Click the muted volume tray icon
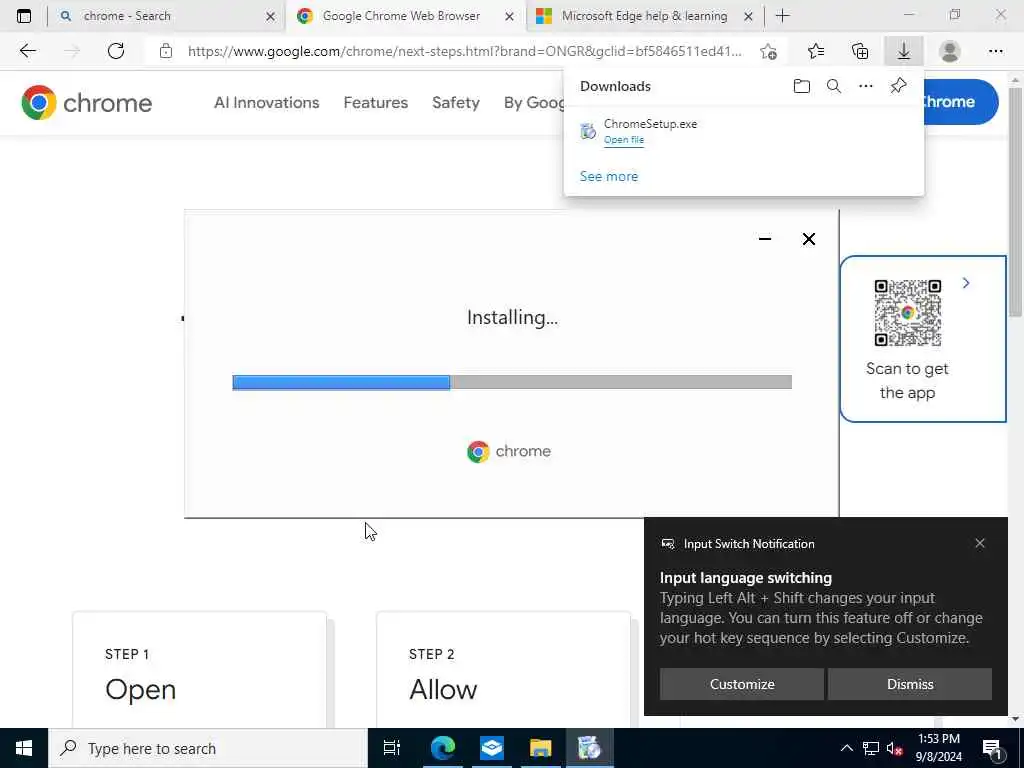The width and height of the screenshot is (1024, 768). [x=894, y=748]
